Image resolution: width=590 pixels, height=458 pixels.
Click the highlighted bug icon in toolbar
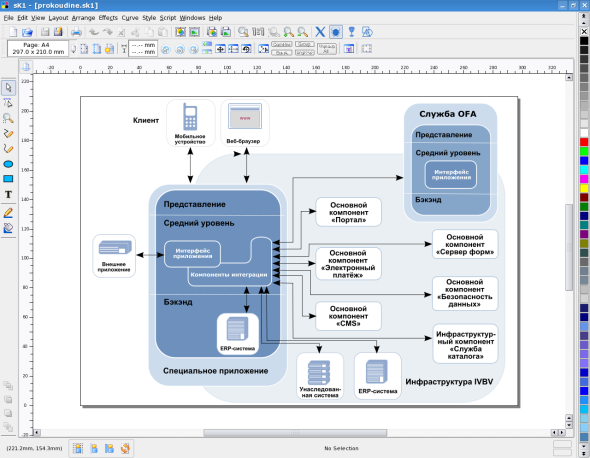[x=336, y=32]
